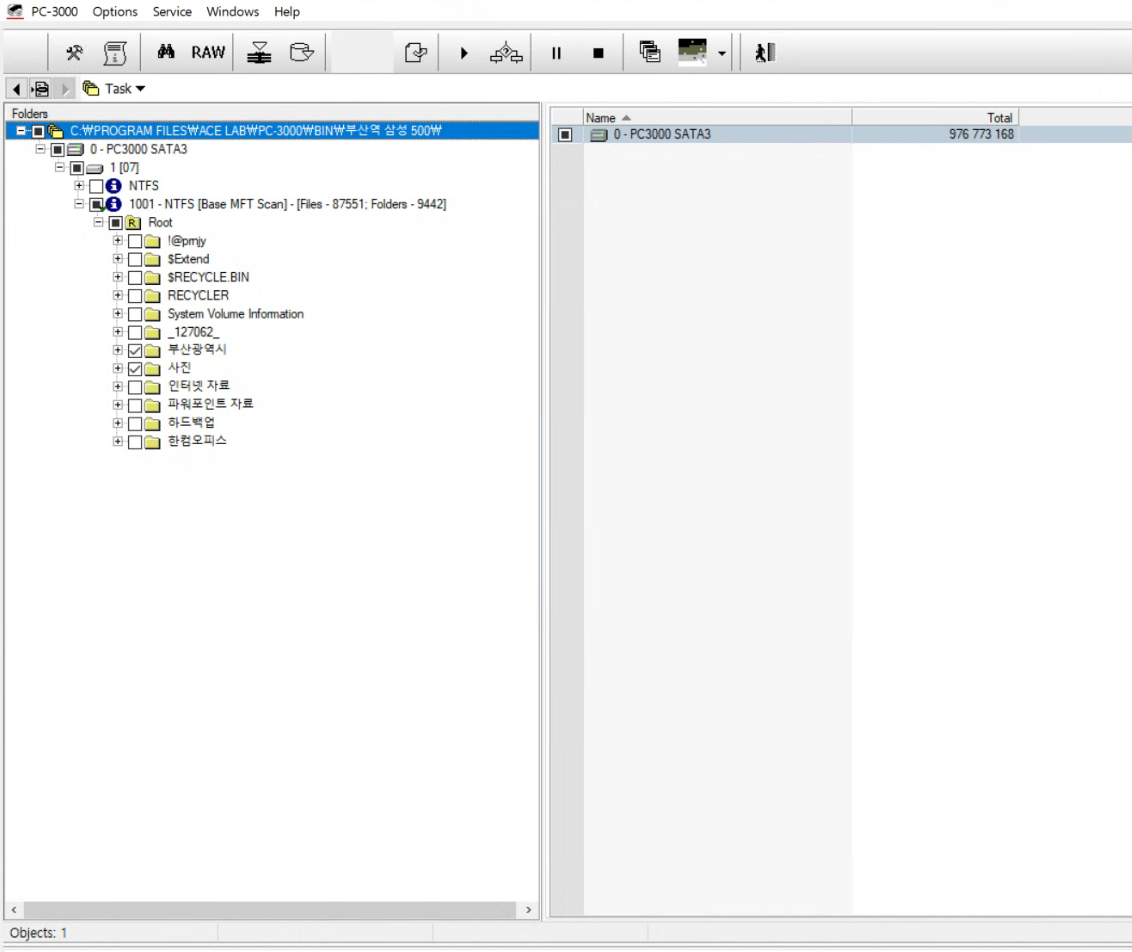Sort by the Total column header

(x=934, y=117)
